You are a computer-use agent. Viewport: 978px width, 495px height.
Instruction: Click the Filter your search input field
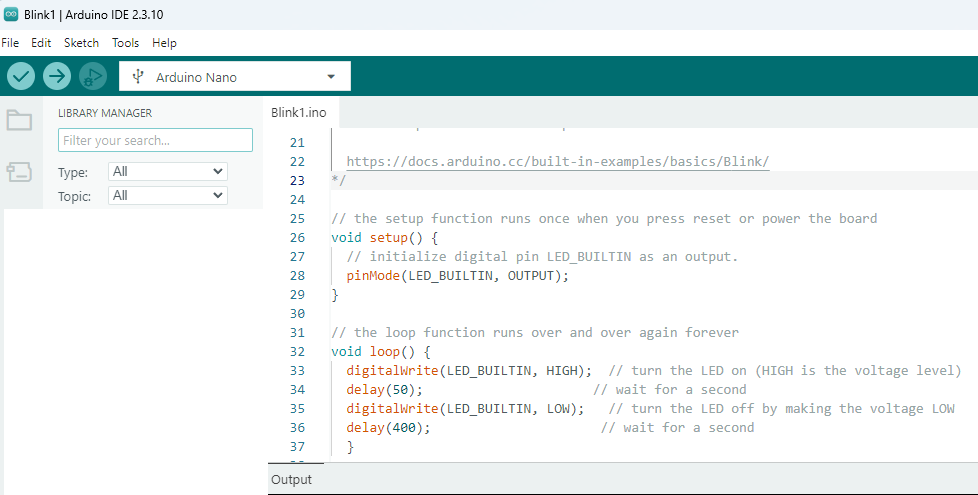(x=155, y=140)
